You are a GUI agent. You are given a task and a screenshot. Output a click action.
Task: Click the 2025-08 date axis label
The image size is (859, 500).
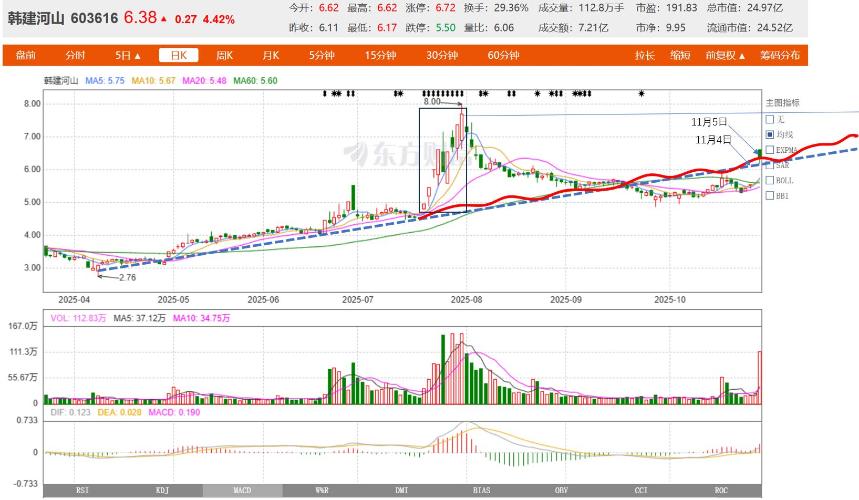tap(466, 300)
